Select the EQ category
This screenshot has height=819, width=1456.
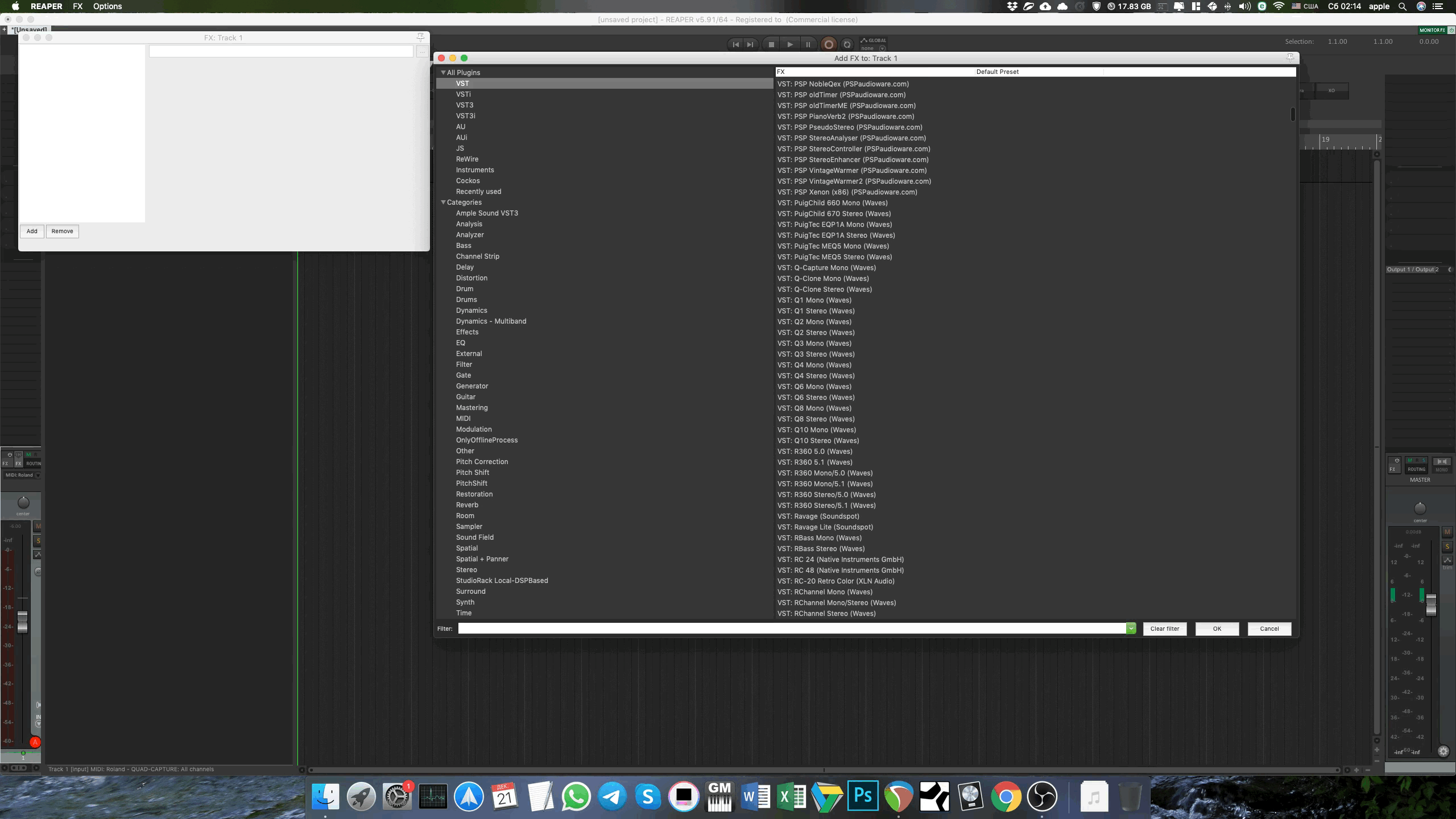(x=460, y=342)
